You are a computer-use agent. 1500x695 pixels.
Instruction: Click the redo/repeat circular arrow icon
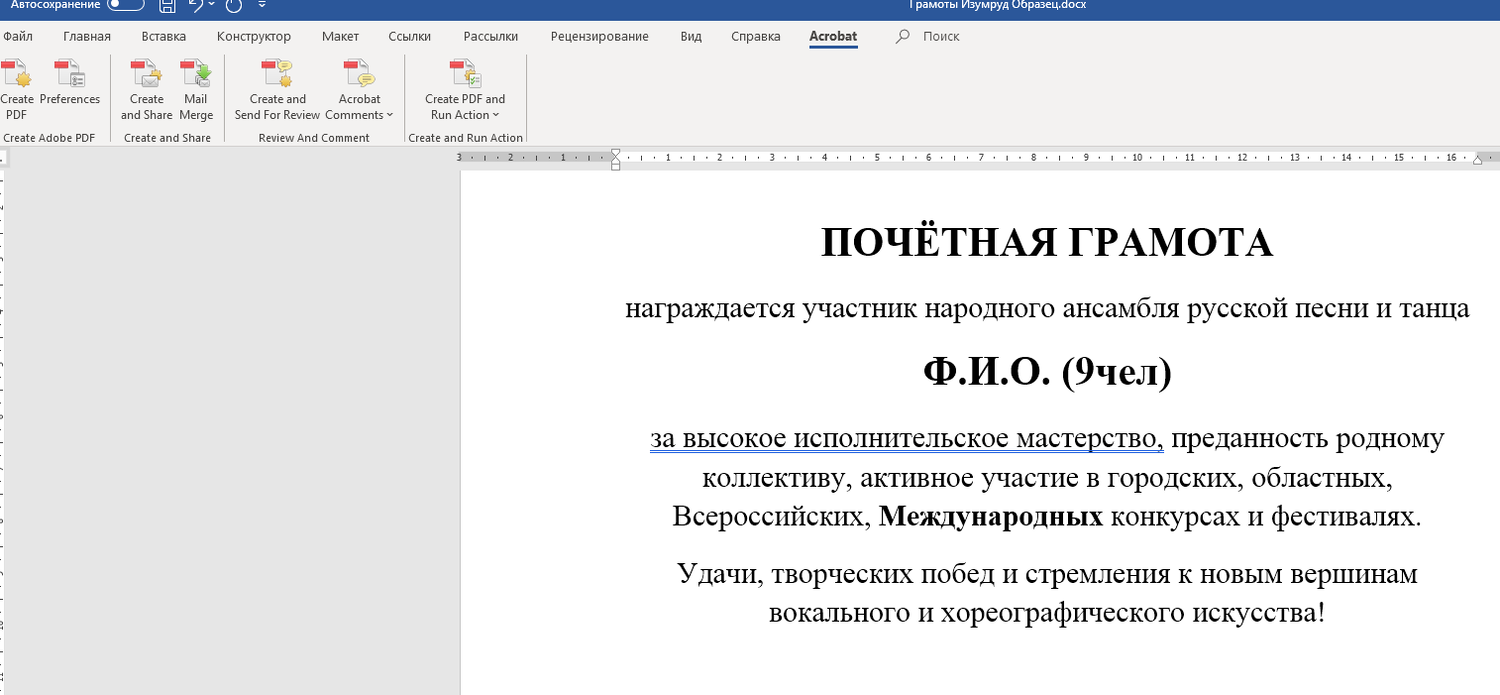pos(234,5)
